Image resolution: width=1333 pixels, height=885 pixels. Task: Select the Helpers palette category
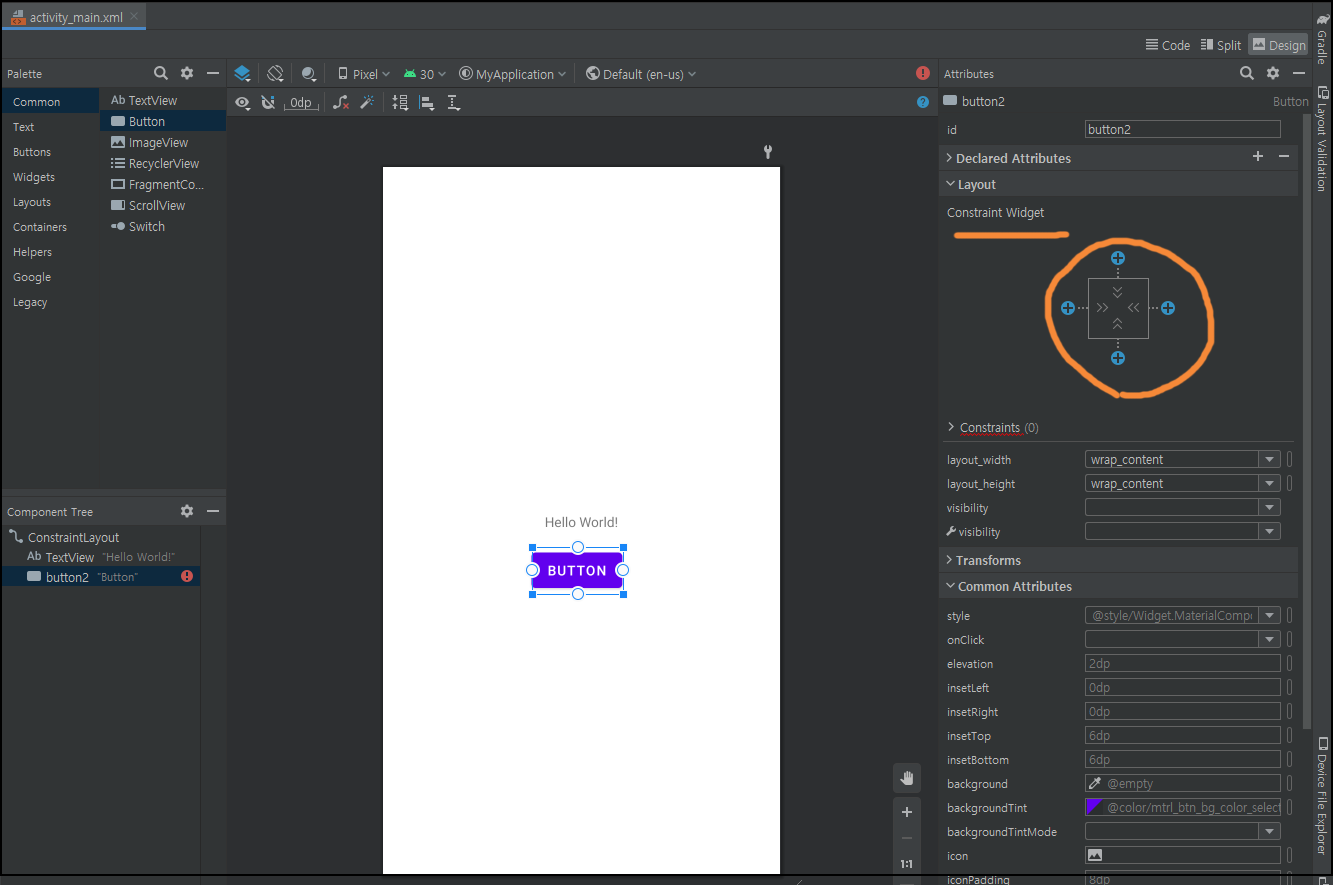tap(49, 252)
